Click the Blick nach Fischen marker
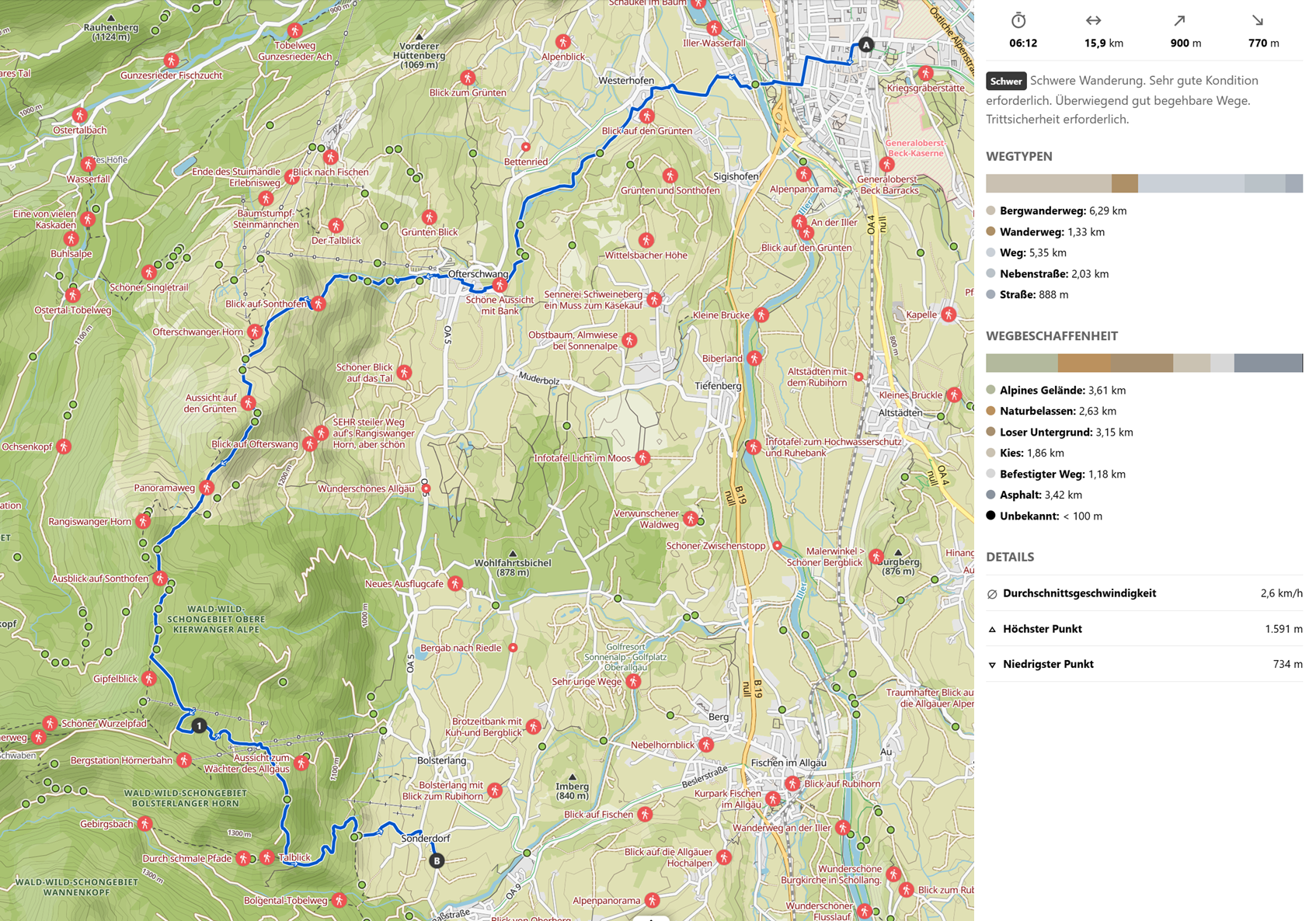 [331, 158]
